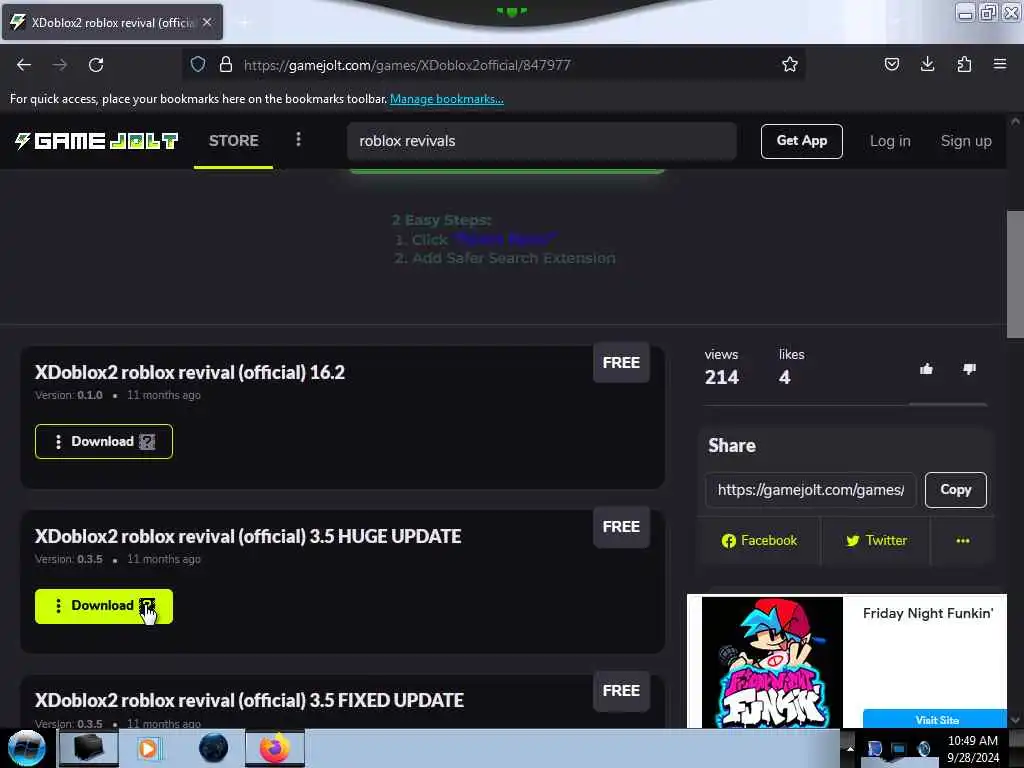Screen dimensions: 1024x768
Task: Click the Friday Night Funkin' ad title
Action: click(927, 613)
